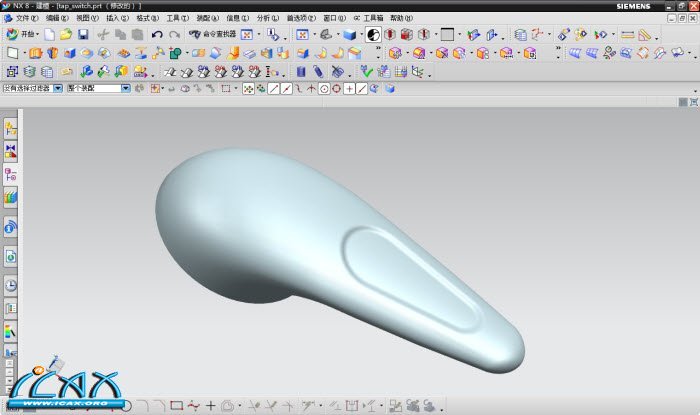Click the new document icon
The height and width of the screenshot is (415, 700).
tap(50, 34)
